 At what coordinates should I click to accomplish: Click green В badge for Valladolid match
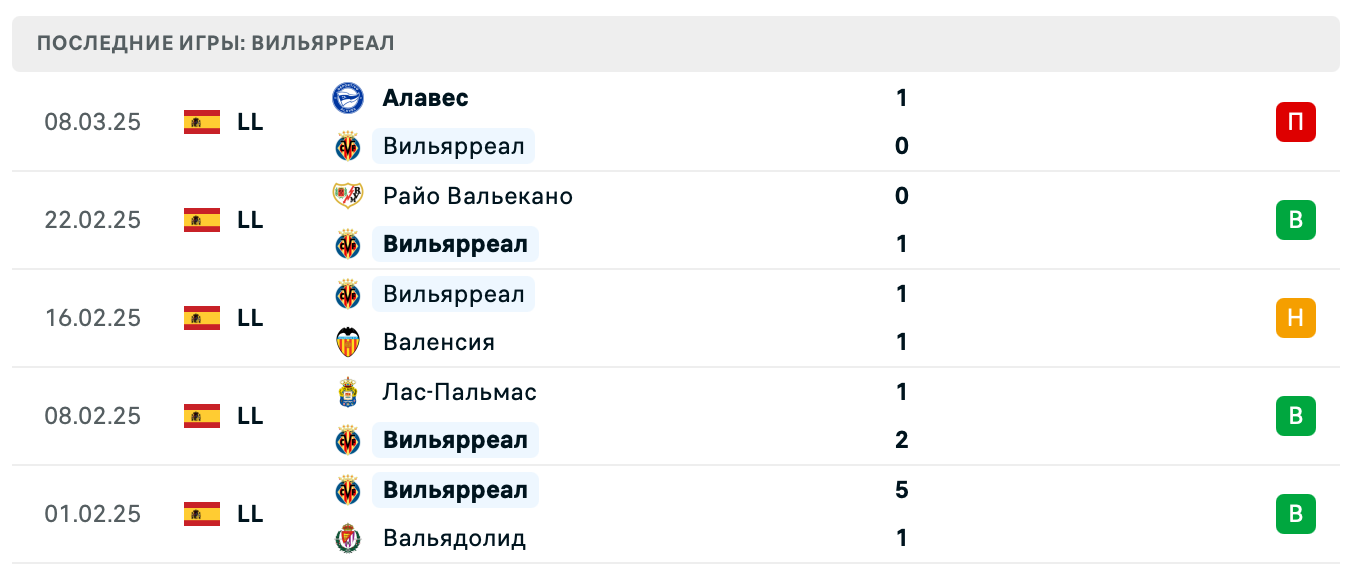tap(1295, 514)
